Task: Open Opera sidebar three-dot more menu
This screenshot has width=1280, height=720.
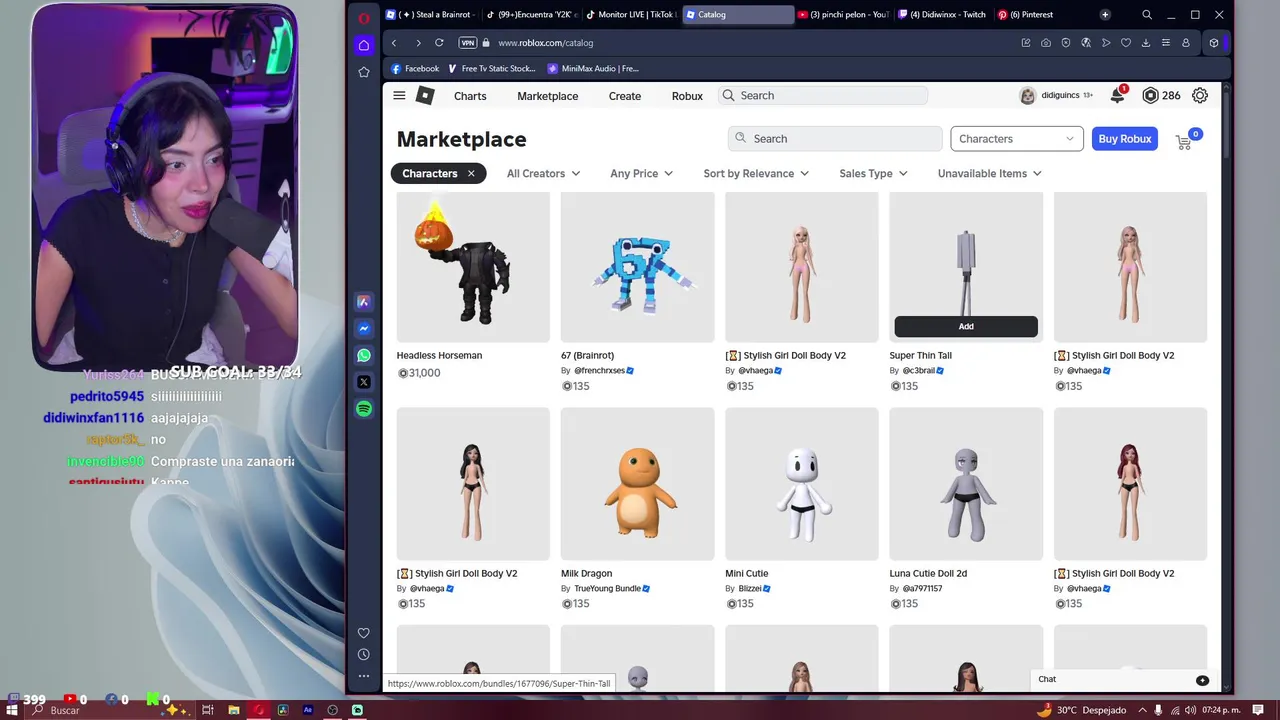Action: tap(364, 676)
